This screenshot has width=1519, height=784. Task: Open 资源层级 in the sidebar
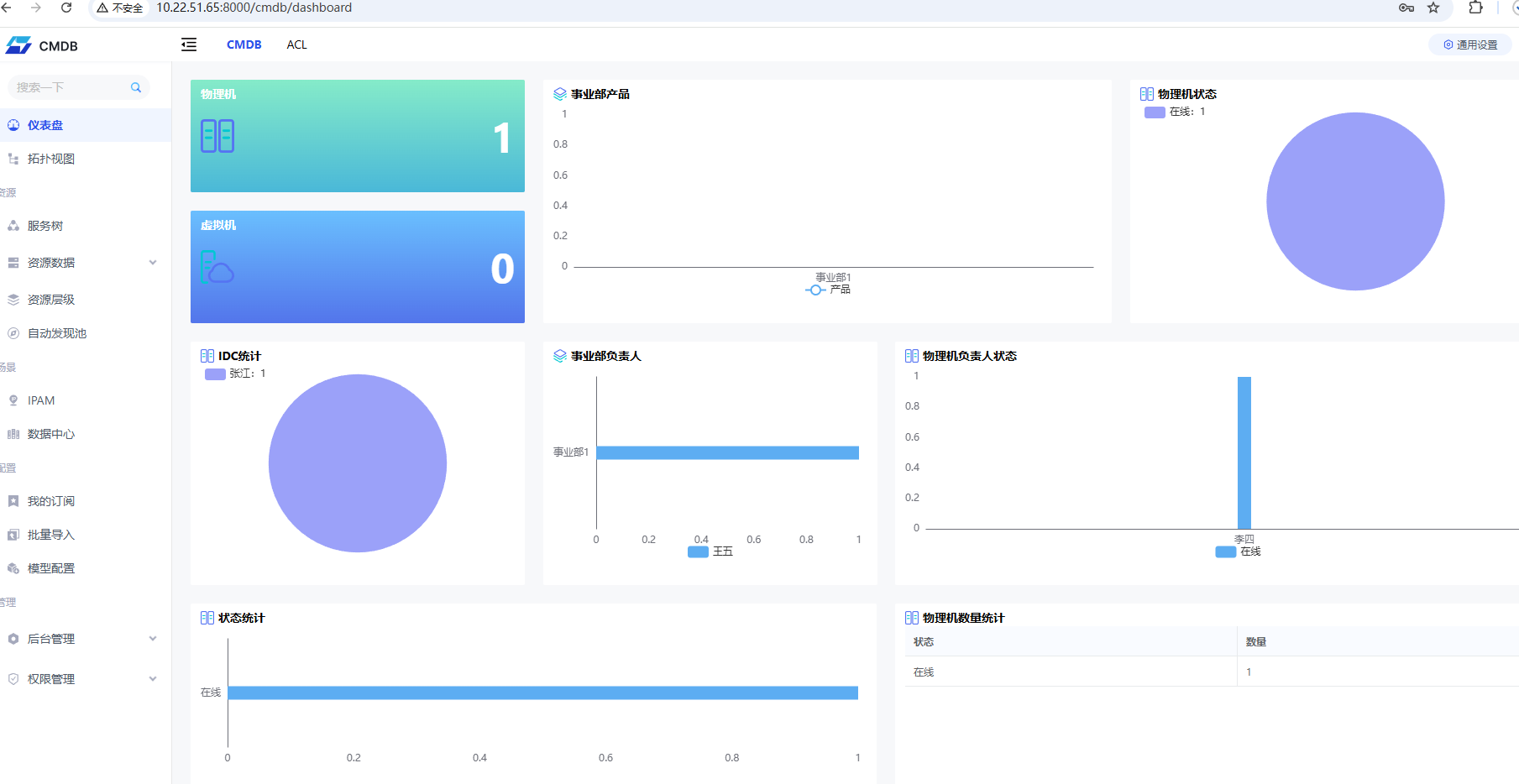(x=86, y=300)
